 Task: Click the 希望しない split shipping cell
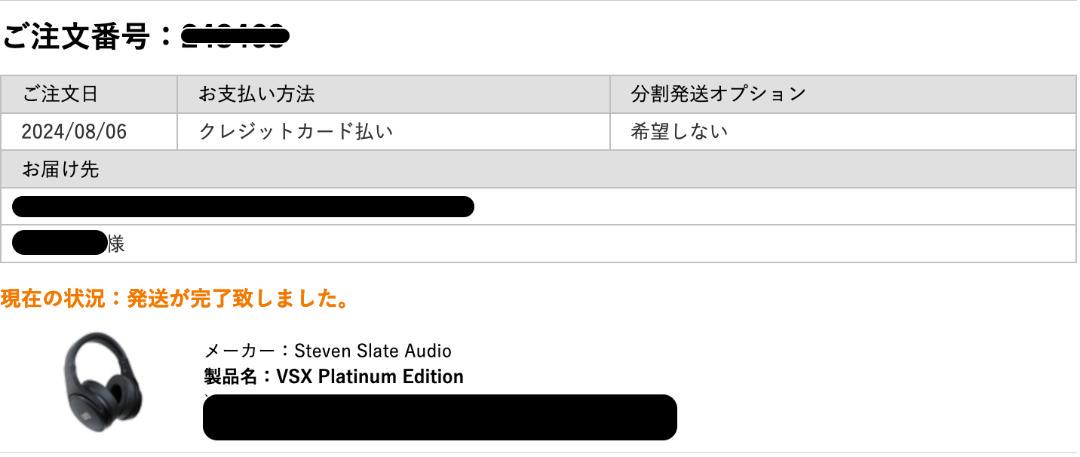pos(843,132)
